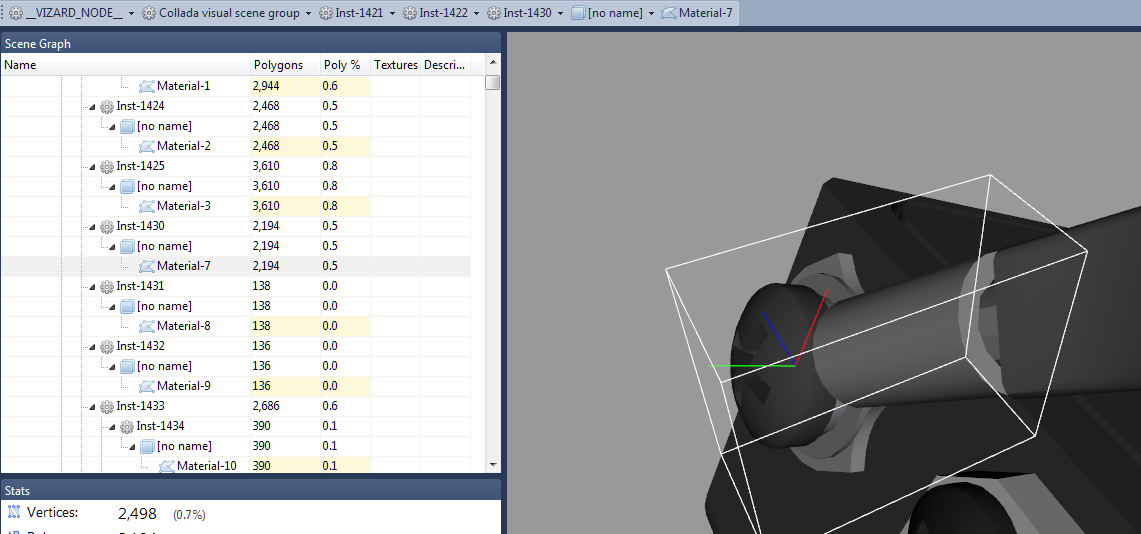Click scroll up arrow of Scene Graph
This screenshot has width=1141, height=534.
click(493, 63)
